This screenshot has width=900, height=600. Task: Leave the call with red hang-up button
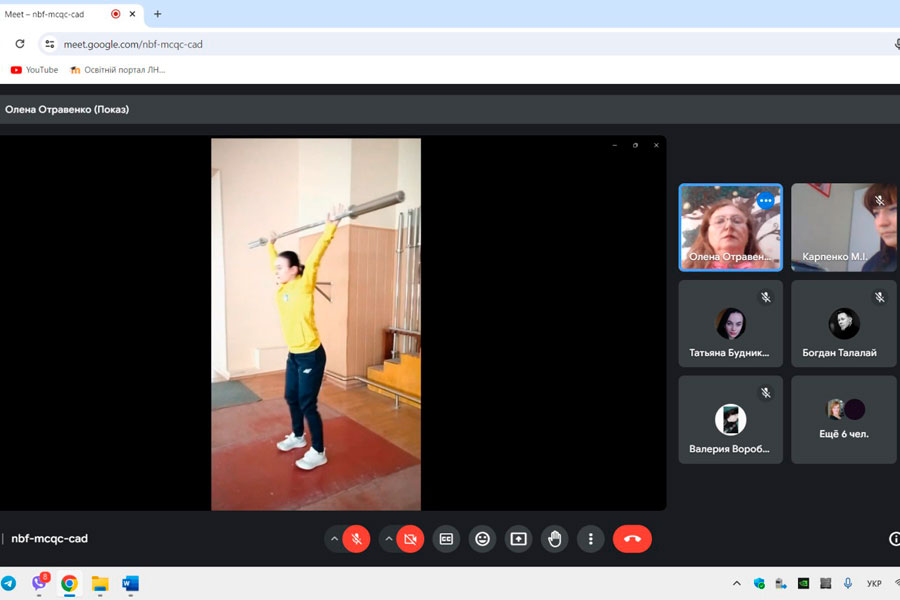(632, 539)
